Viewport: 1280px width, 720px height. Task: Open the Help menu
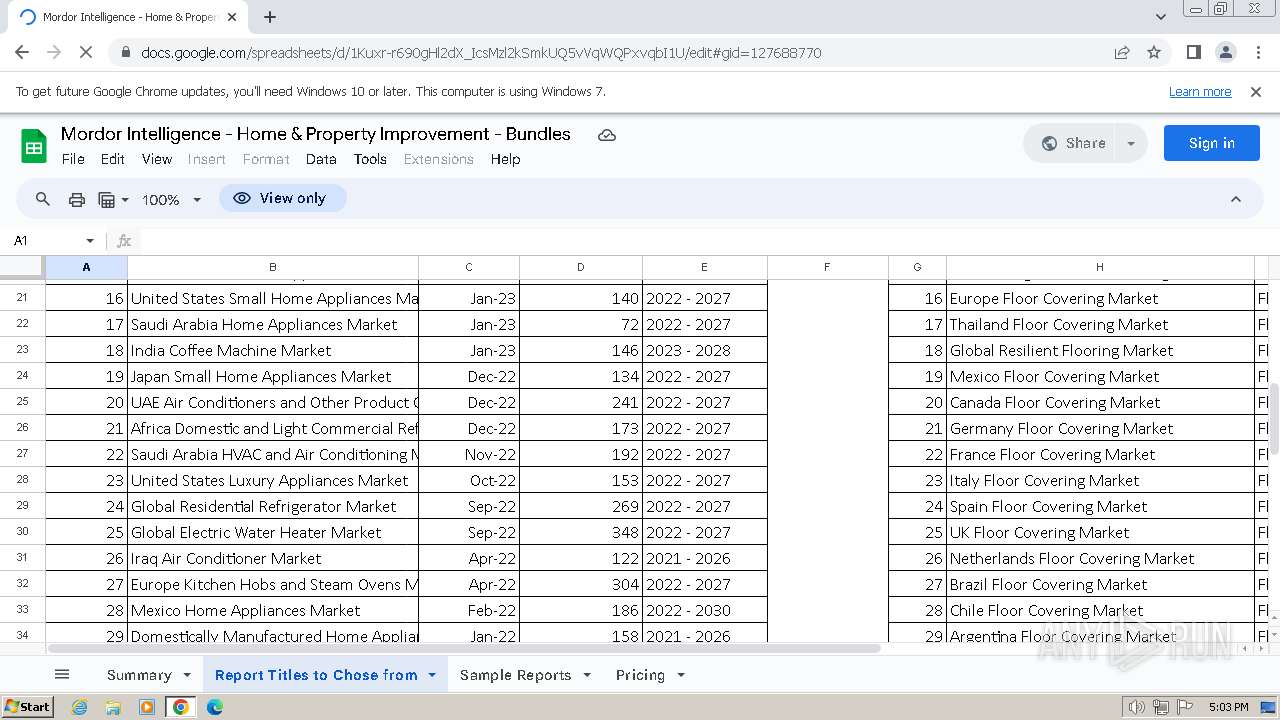[505, 159]
